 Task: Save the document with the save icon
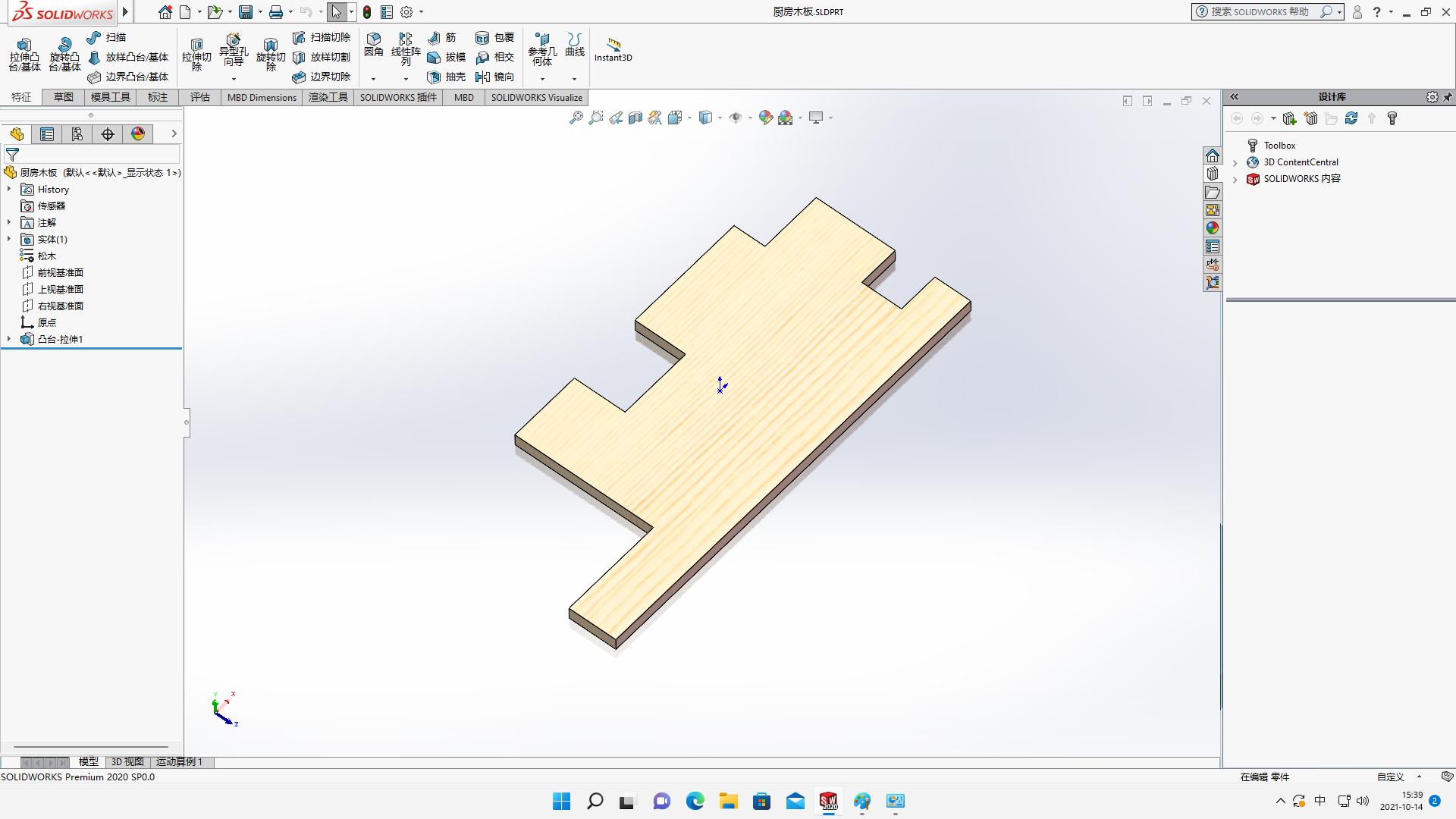pyautogui.click(x=246, y=12)
